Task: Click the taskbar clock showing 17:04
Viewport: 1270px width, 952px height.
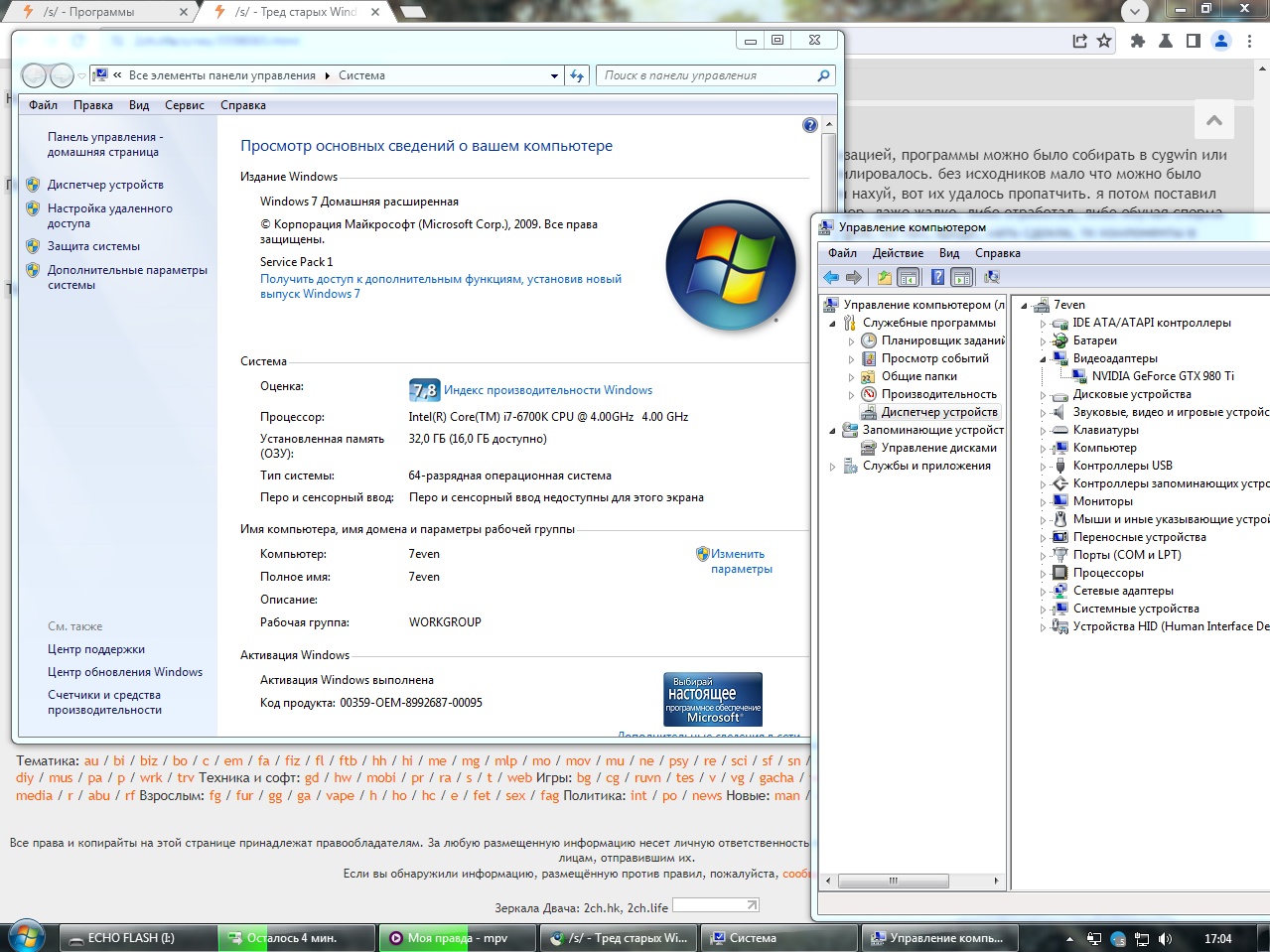Action: click(1217, 938)
